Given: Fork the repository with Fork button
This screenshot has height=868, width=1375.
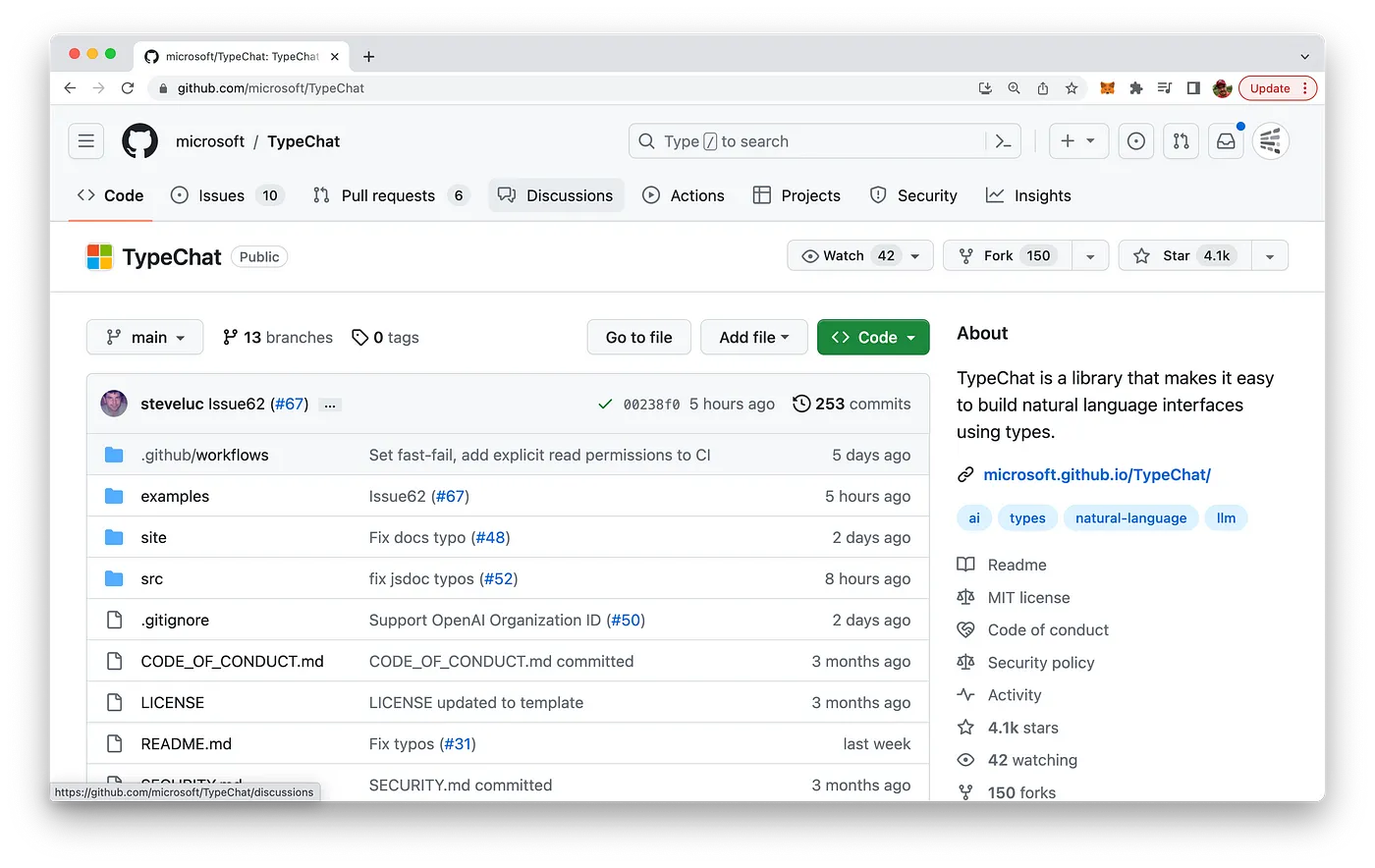Looking at the screenshot, I should (1008, 255).
